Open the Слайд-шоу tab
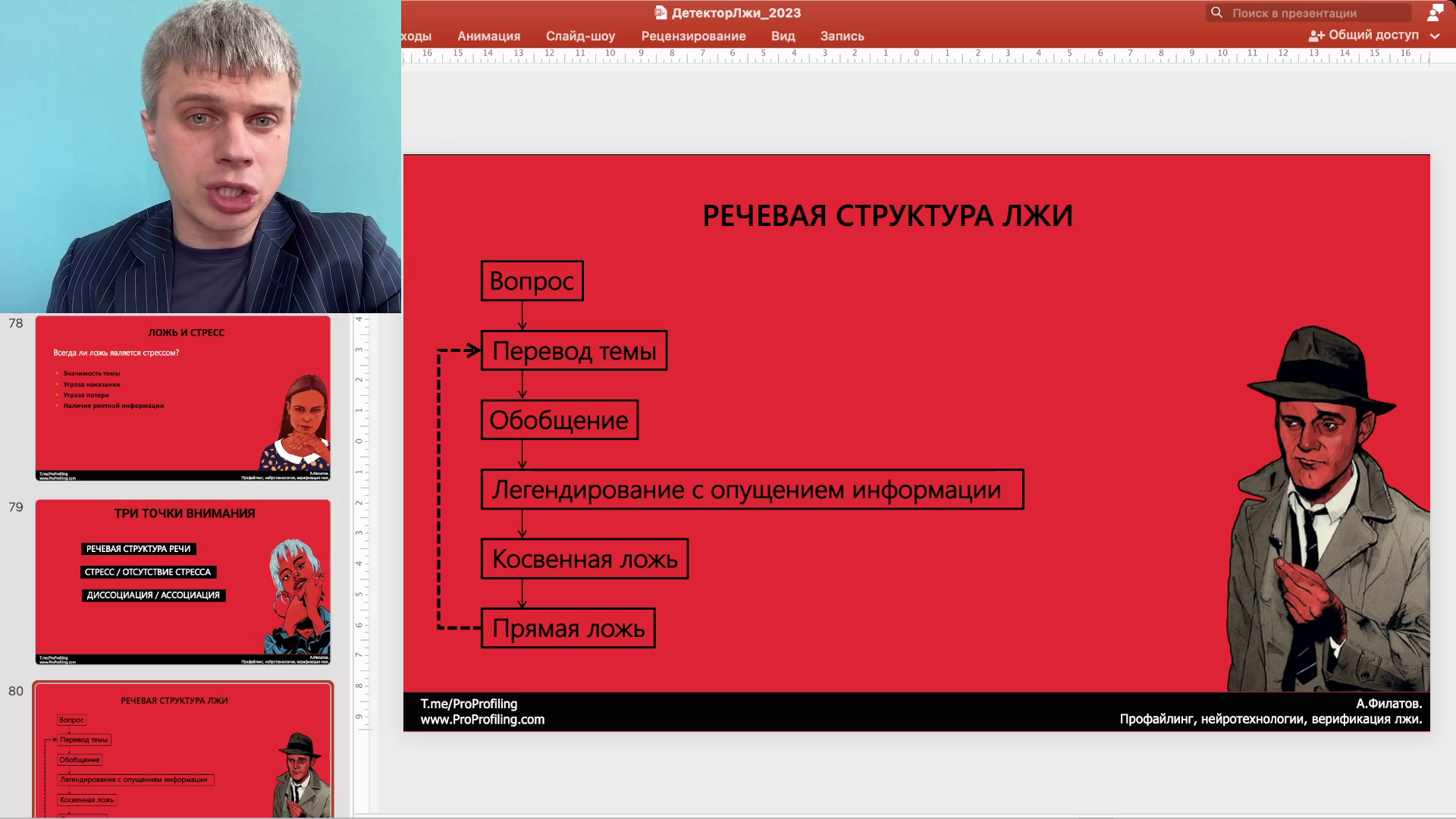Image resolution: width=1456 pixels, height=819 pixels. point(581,36)
